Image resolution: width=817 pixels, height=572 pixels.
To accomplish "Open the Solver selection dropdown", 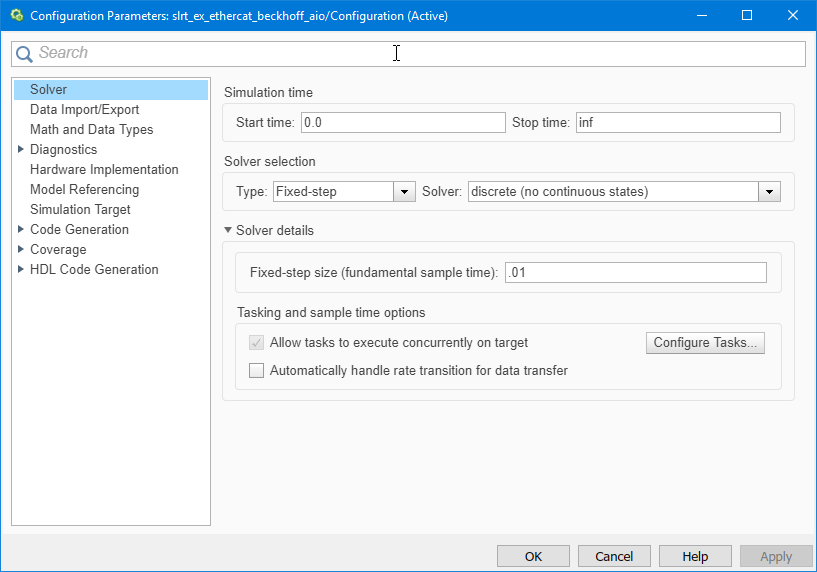I will [769, 192].
